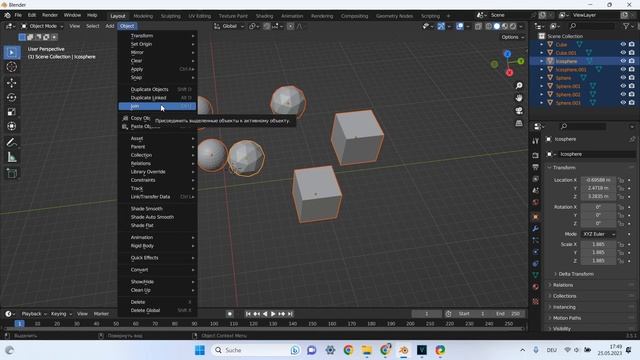The image size is (640, 360).
Task: Switch perspective/orthographic grid icon
Action: pos(519,123)
